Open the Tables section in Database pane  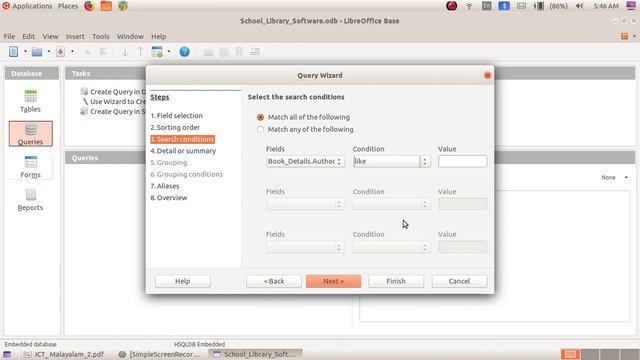[x=30, y=101]
